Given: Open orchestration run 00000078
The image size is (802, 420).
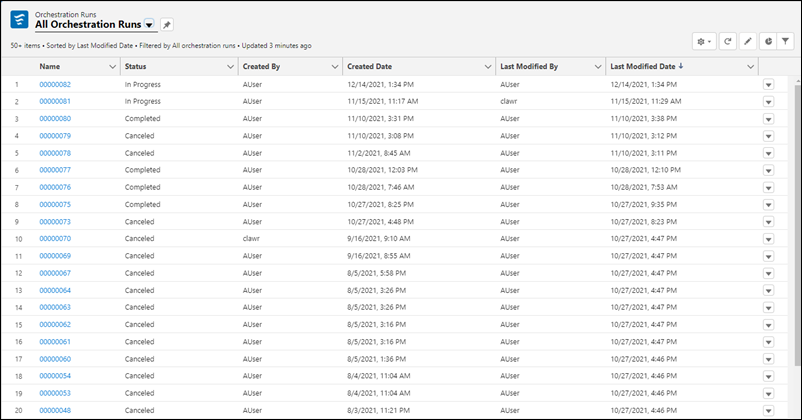Looking at the screenshot, I should [55, 153].
